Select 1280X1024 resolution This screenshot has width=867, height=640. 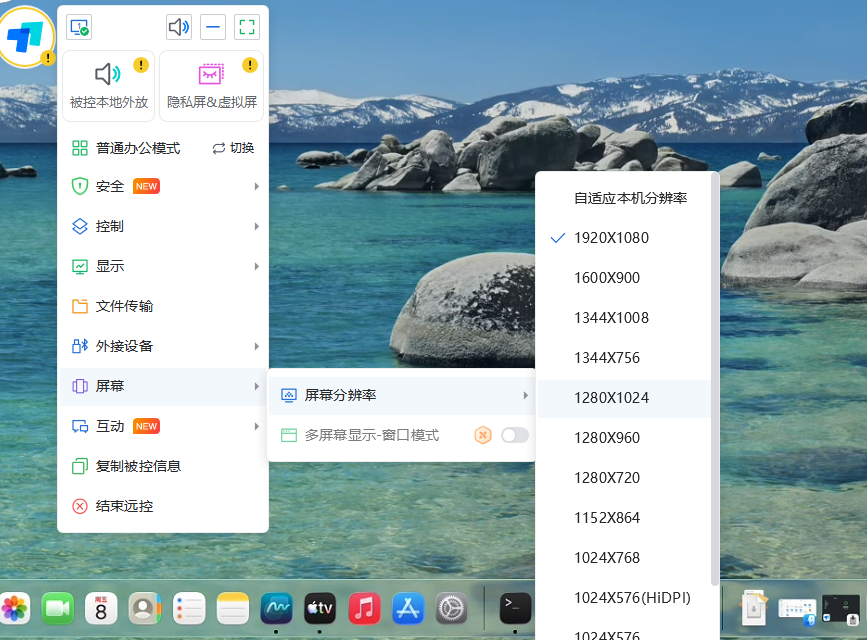click(624, 398)
